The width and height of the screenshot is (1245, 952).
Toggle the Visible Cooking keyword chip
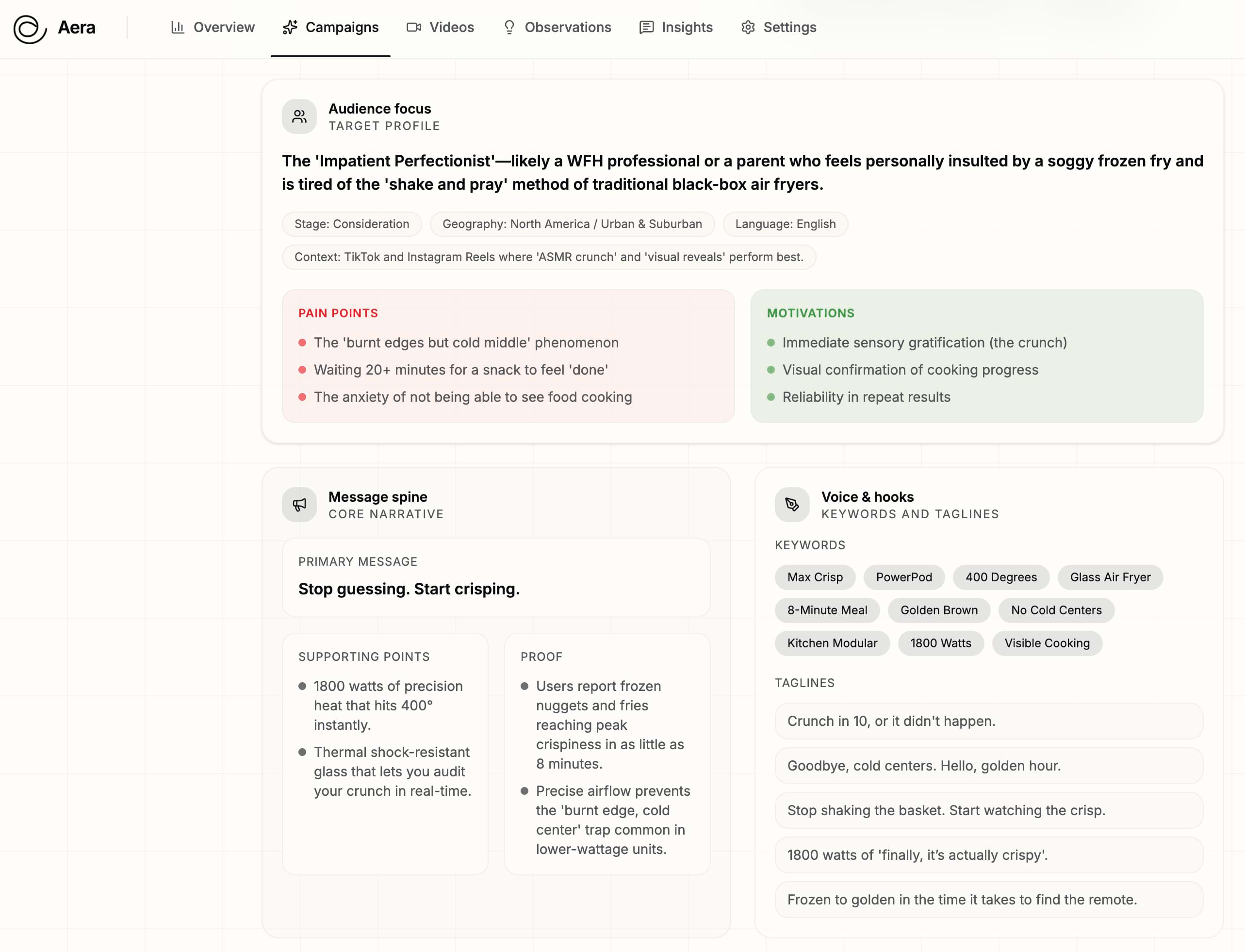(1047, 643)
